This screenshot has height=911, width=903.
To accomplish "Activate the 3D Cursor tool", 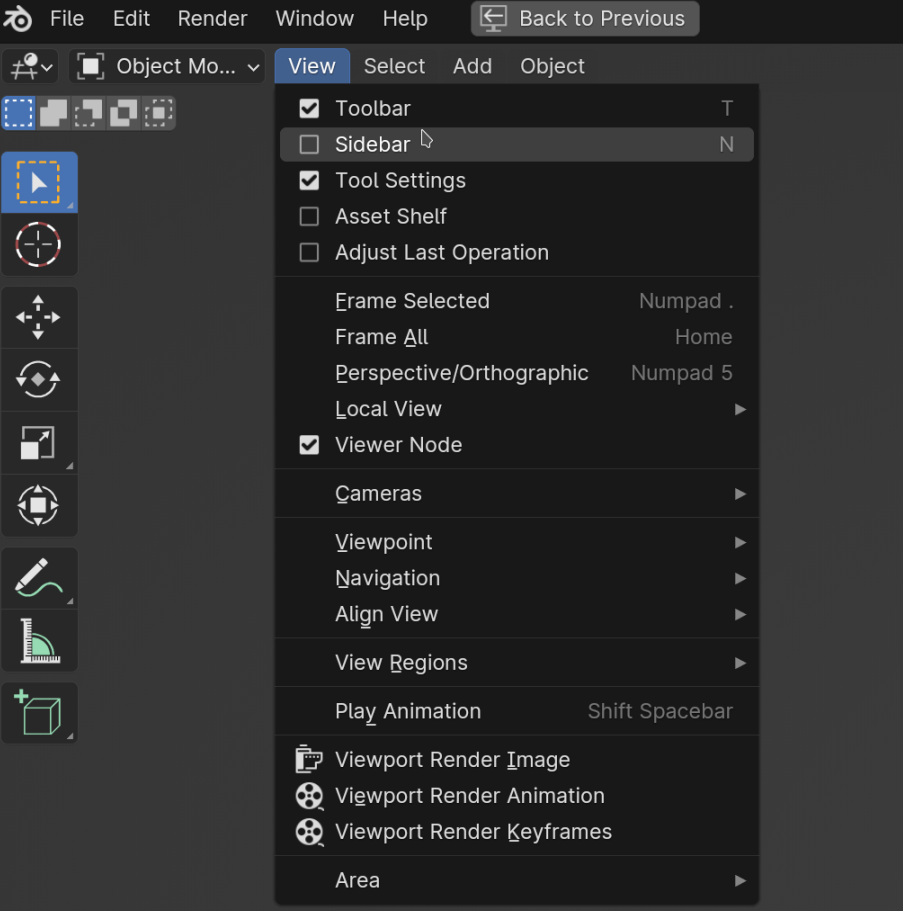I will click(39, 244).
